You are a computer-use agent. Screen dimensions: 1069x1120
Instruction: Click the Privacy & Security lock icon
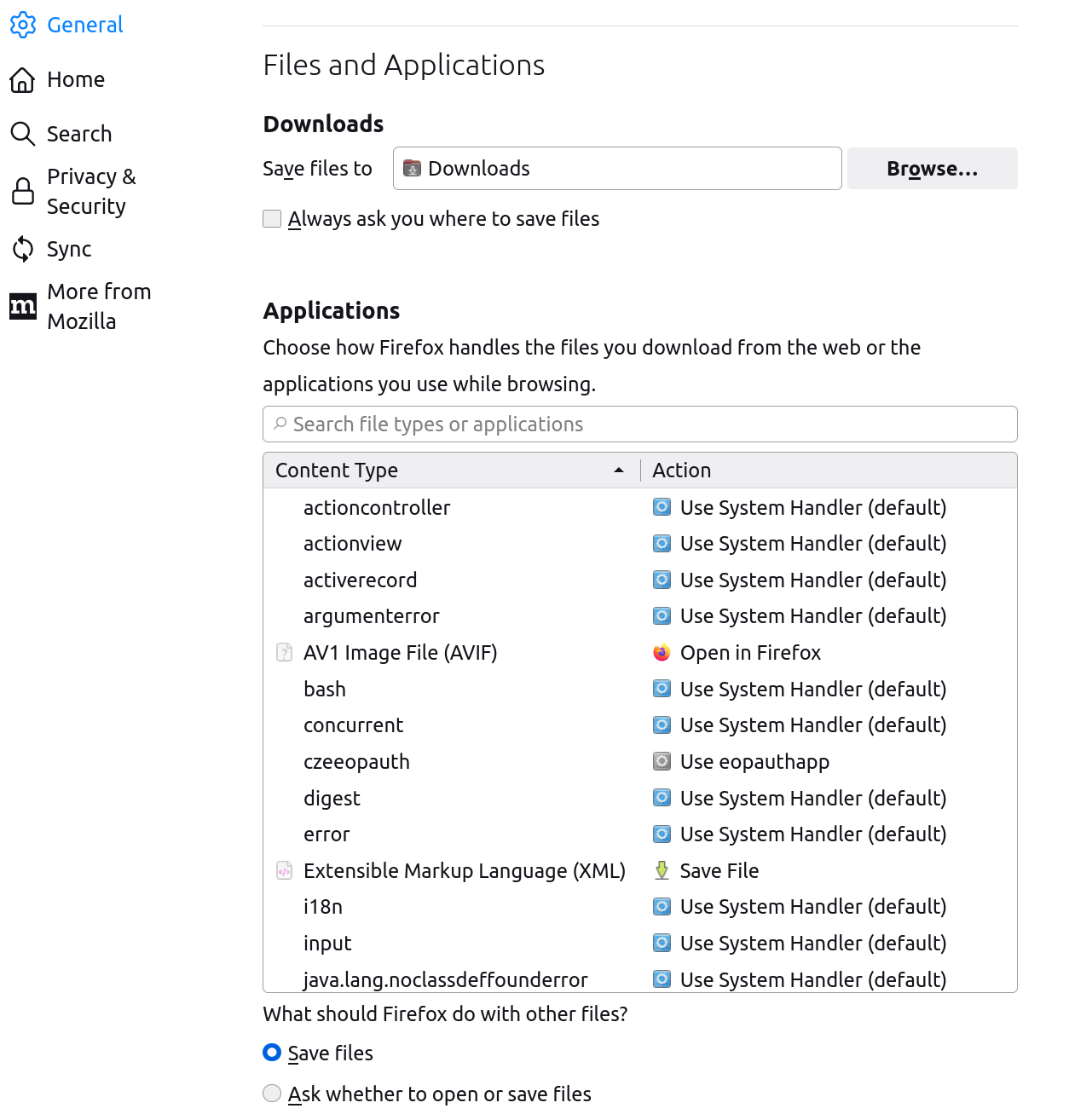(x=23, y=191)
